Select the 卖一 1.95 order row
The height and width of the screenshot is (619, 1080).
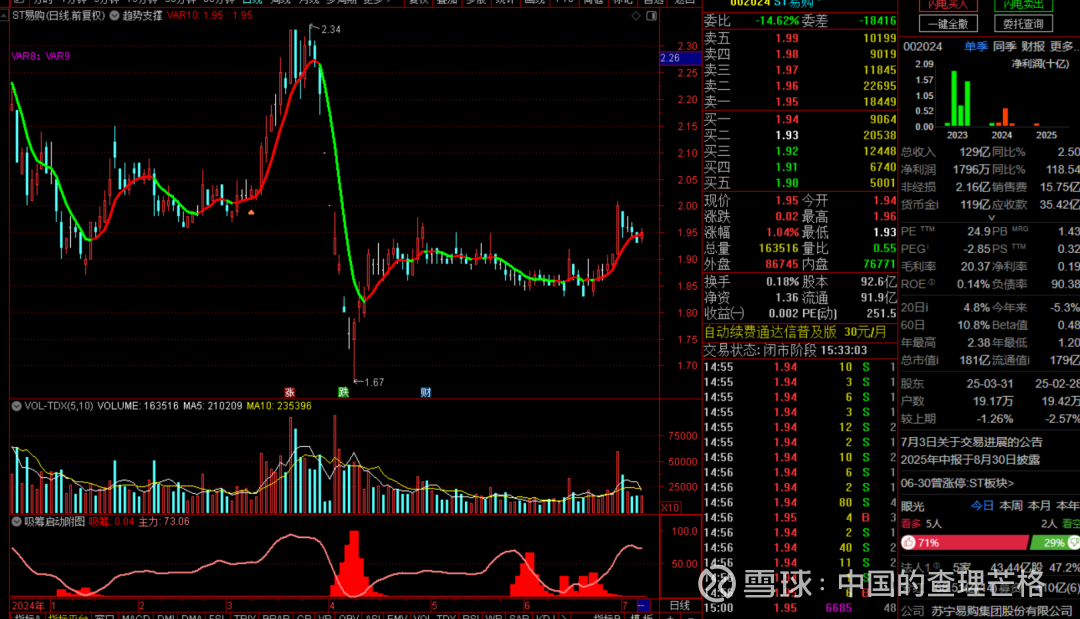(x=800, y=102)
